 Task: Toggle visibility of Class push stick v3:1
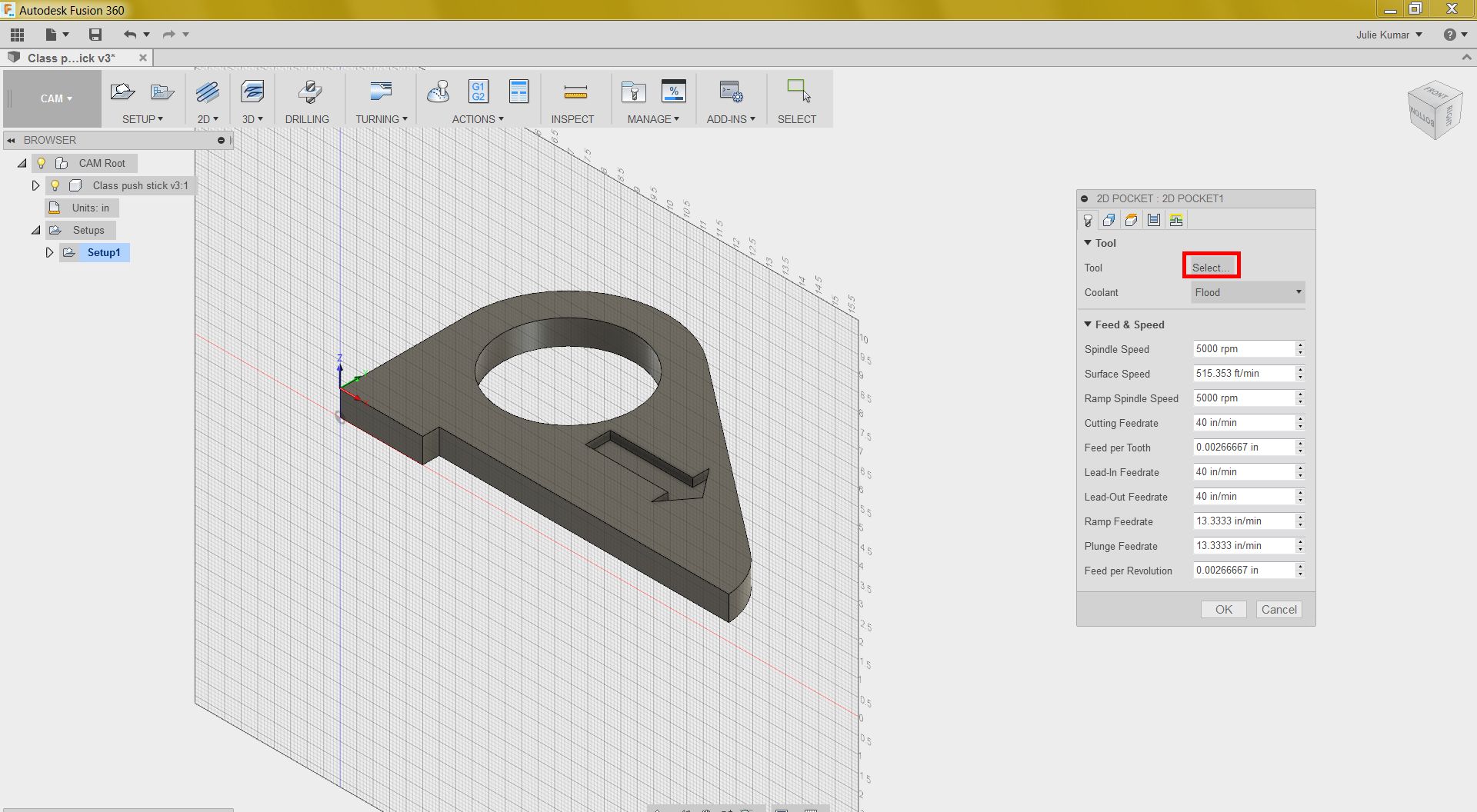[x=54, y=185]
